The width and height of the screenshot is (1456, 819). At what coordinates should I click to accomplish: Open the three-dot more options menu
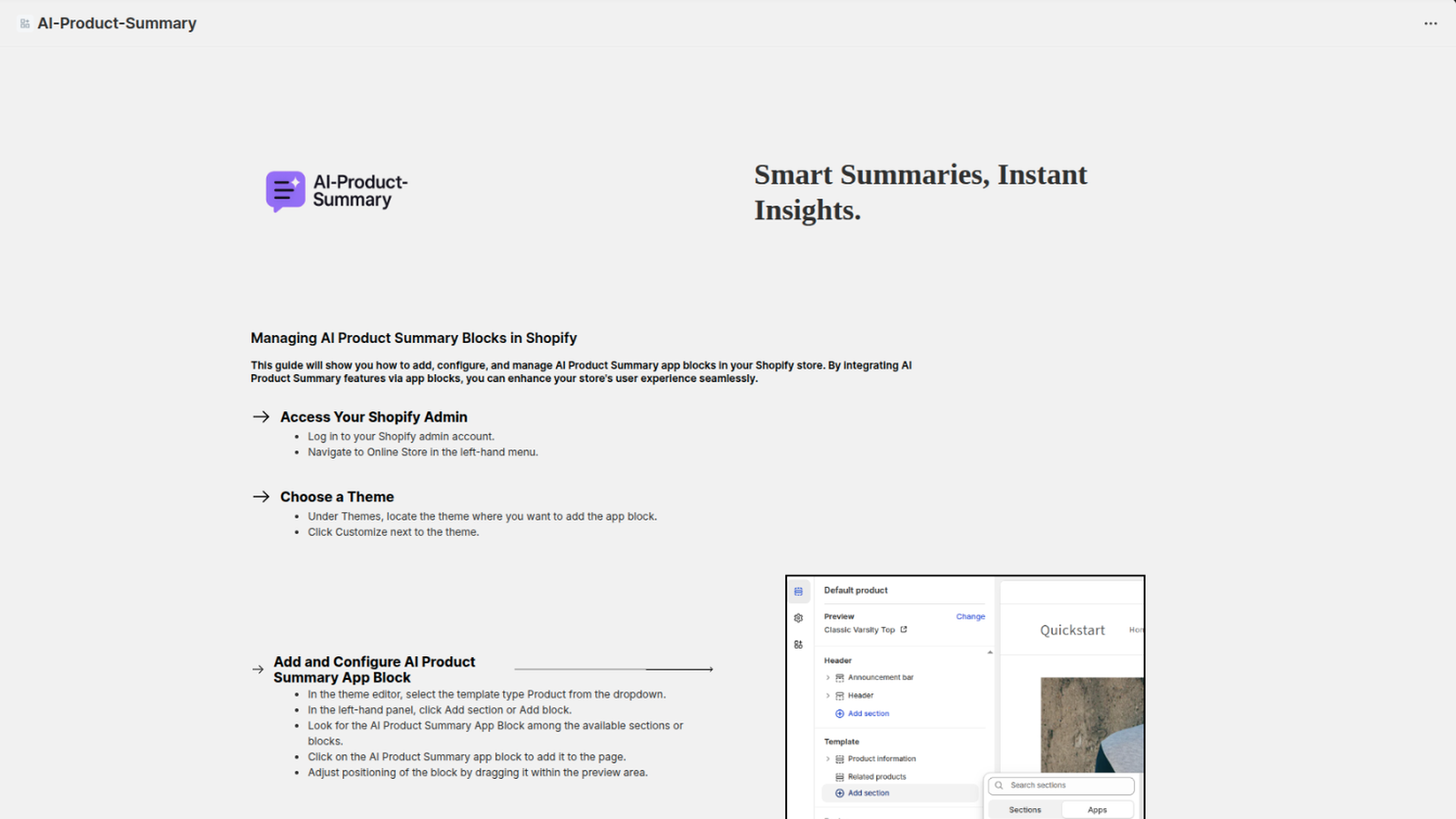point(1431,24)
